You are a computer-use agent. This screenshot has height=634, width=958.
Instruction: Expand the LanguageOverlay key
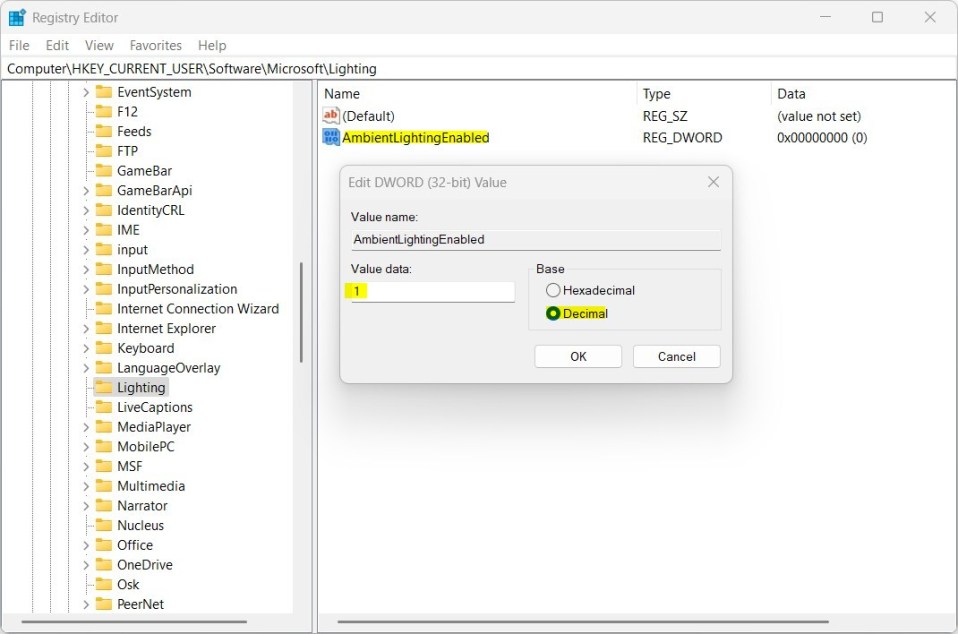86,368
